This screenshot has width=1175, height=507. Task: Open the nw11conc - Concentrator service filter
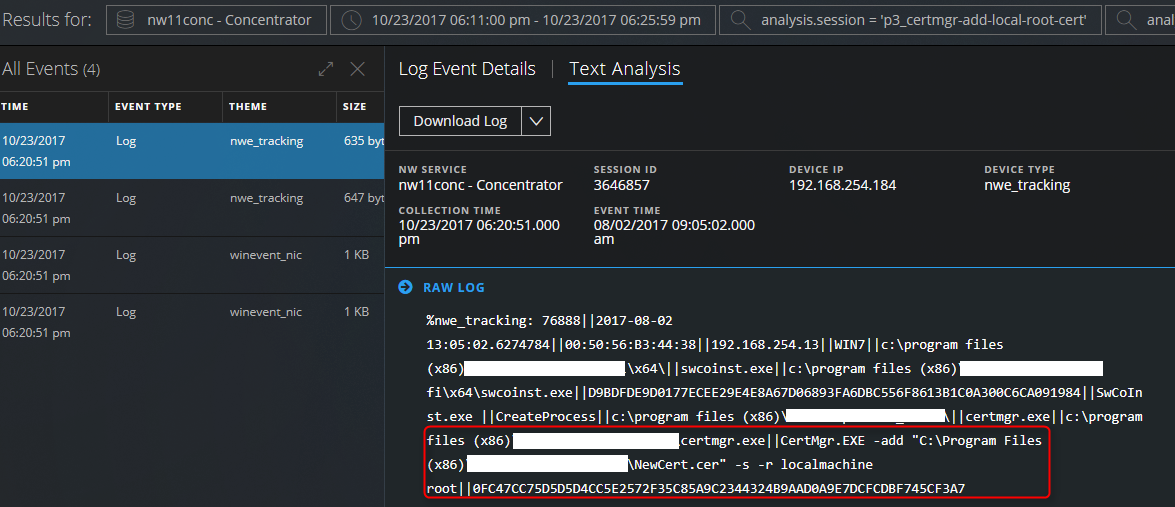pos(217,20)
